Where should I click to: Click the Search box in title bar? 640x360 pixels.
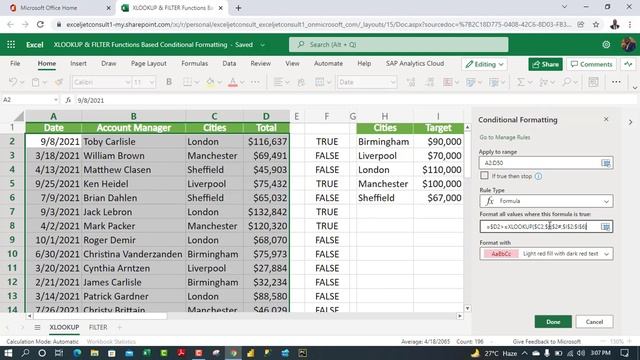point(398,44)
